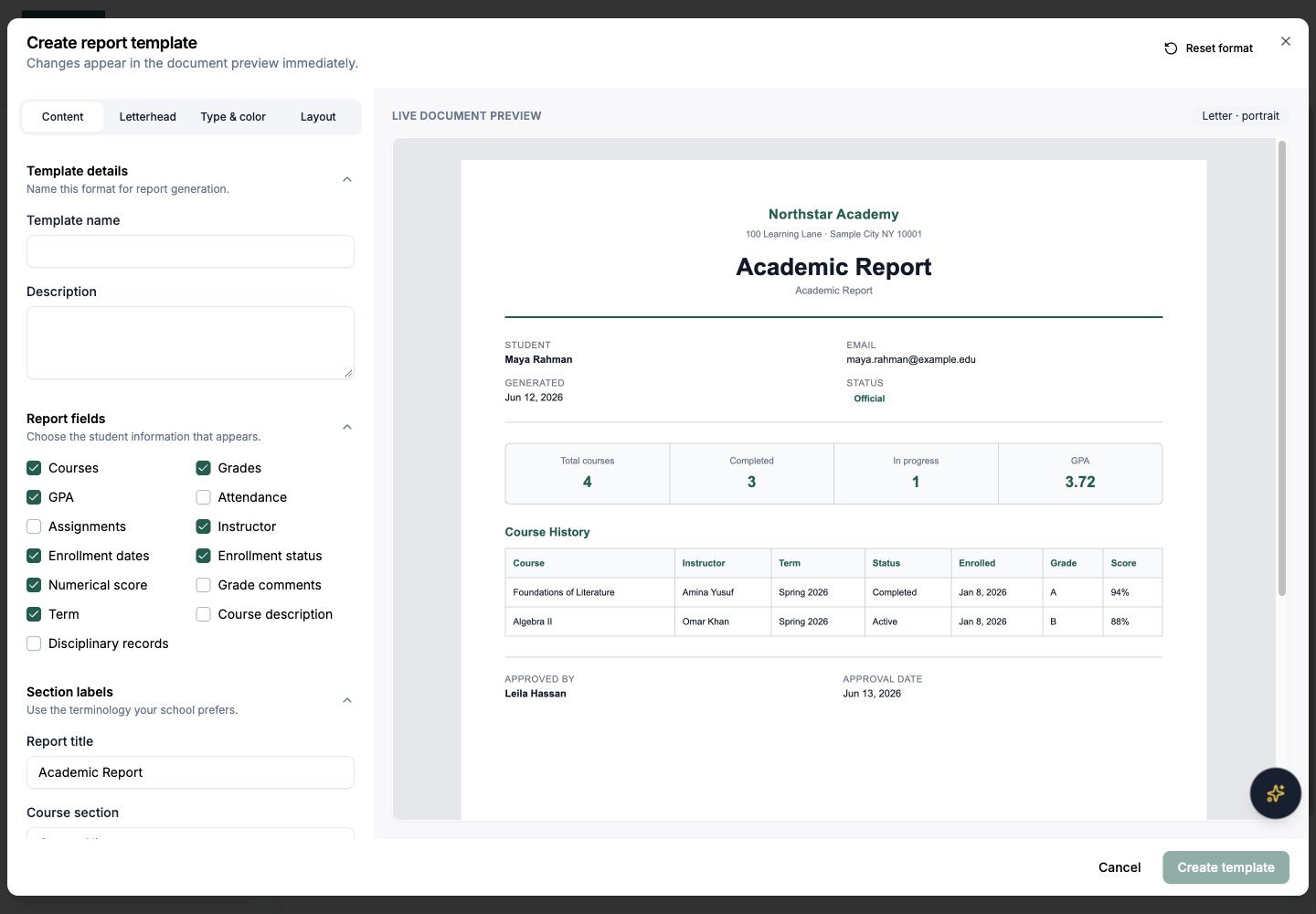Check the Course description checkbox
1316x914 pixels.
[x=204, y=614]
